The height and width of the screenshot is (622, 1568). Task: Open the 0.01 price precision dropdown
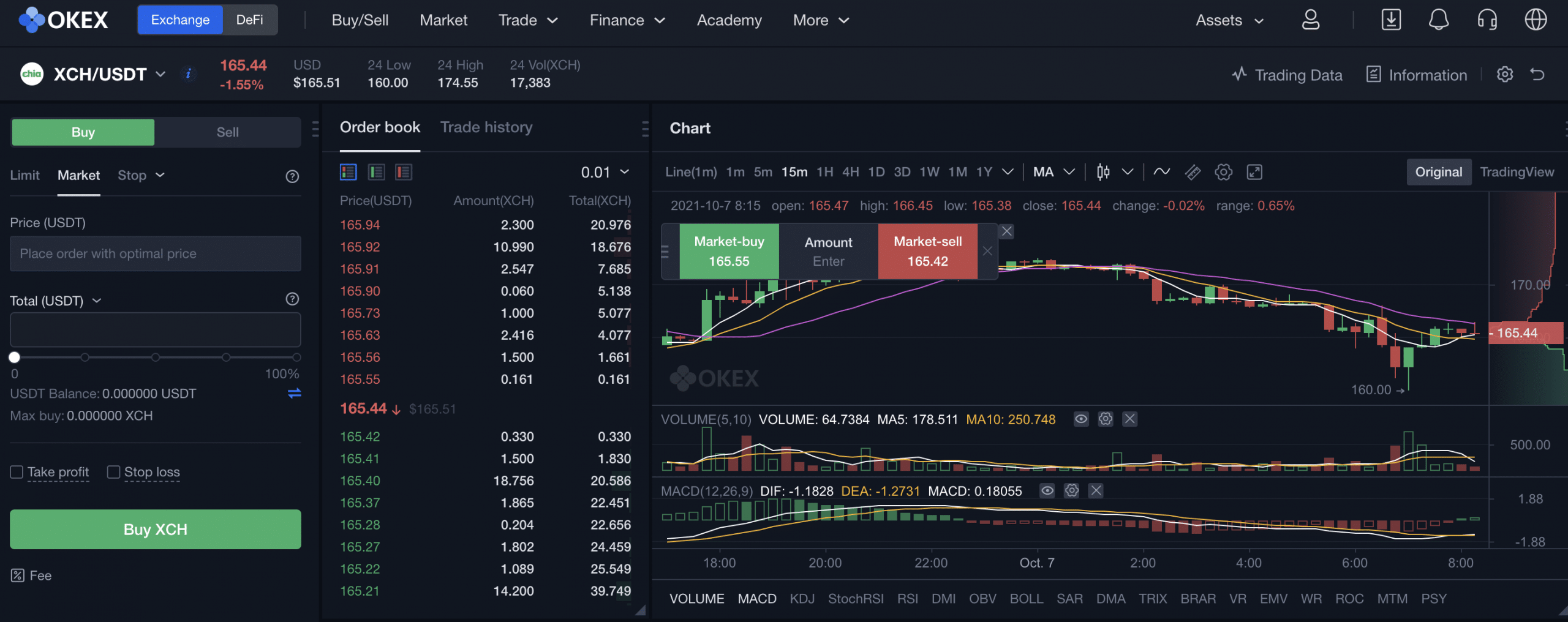pyautogui.click(x=605, y=172)
